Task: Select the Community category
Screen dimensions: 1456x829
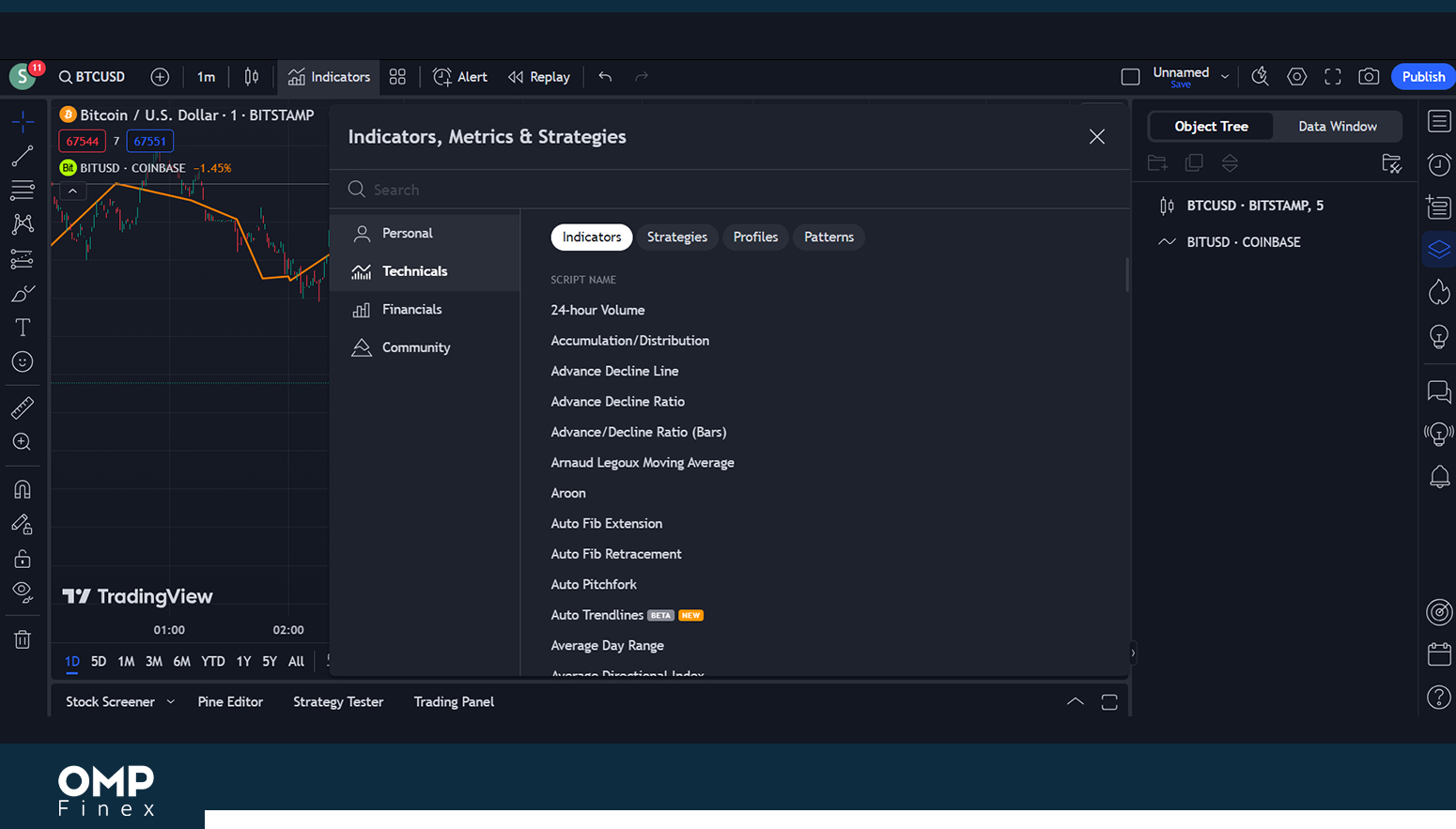Action: [425, 347]
